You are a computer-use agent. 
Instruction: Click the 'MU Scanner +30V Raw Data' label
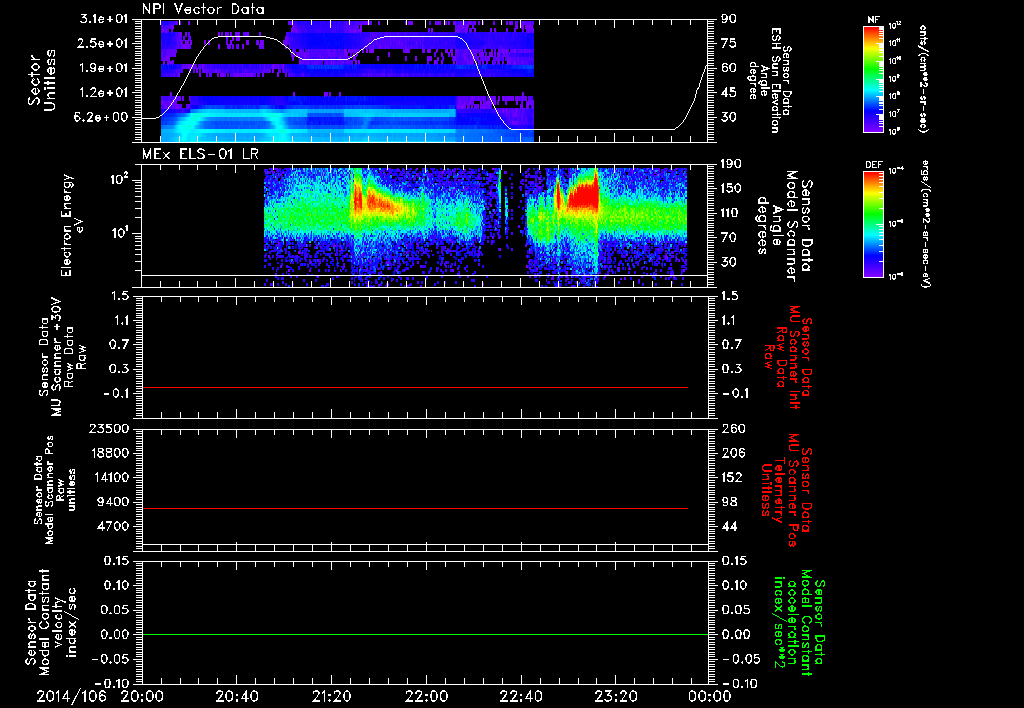62,357
